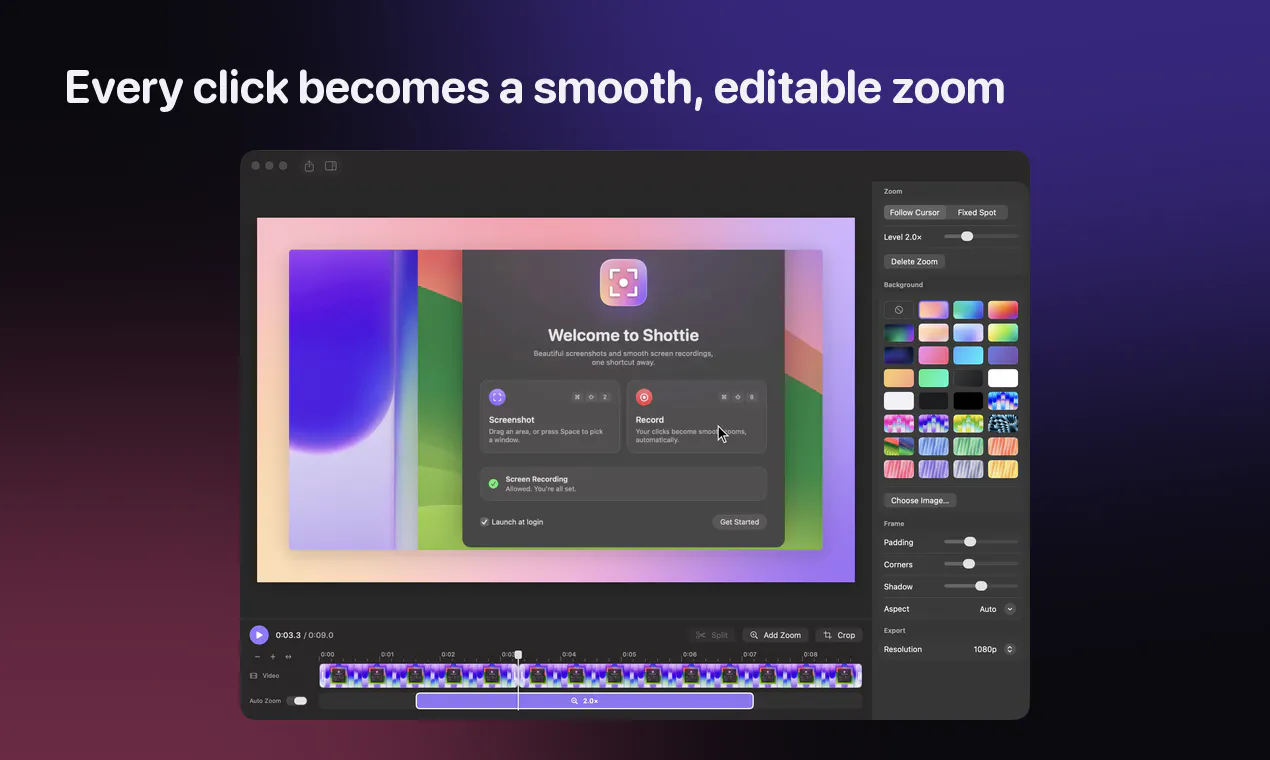The height and width of the screenshot is (760, 1270).
Task: Select Follow Cursor zoom mode
Action: point(915,212)
